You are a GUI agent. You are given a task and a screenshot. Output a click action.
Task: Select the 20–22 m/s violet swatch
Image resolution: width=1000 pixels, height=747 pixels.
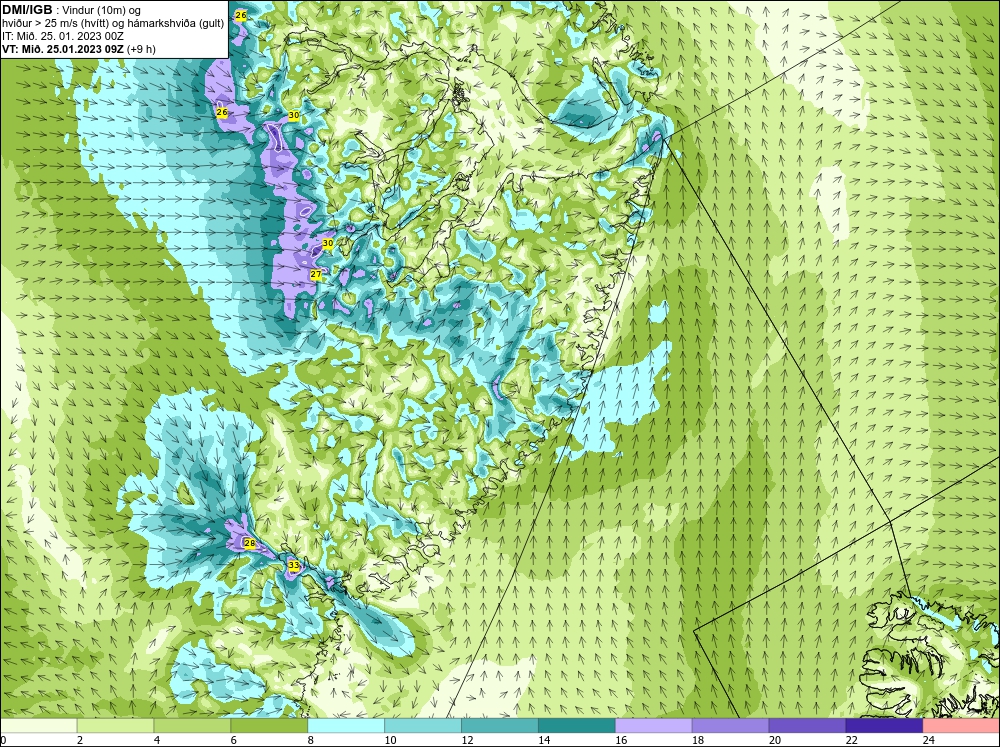(x=807, y=726)
